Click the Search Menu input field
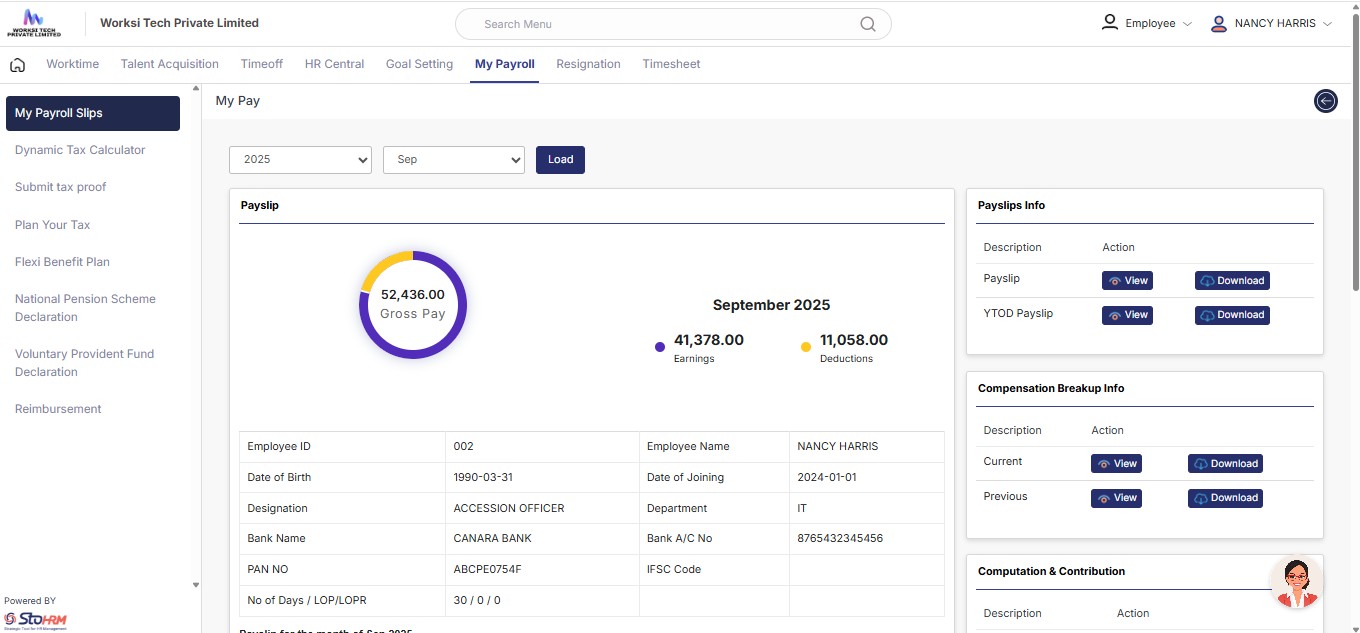This screenshot has width=1360, height=633. (x=660, y=24)
